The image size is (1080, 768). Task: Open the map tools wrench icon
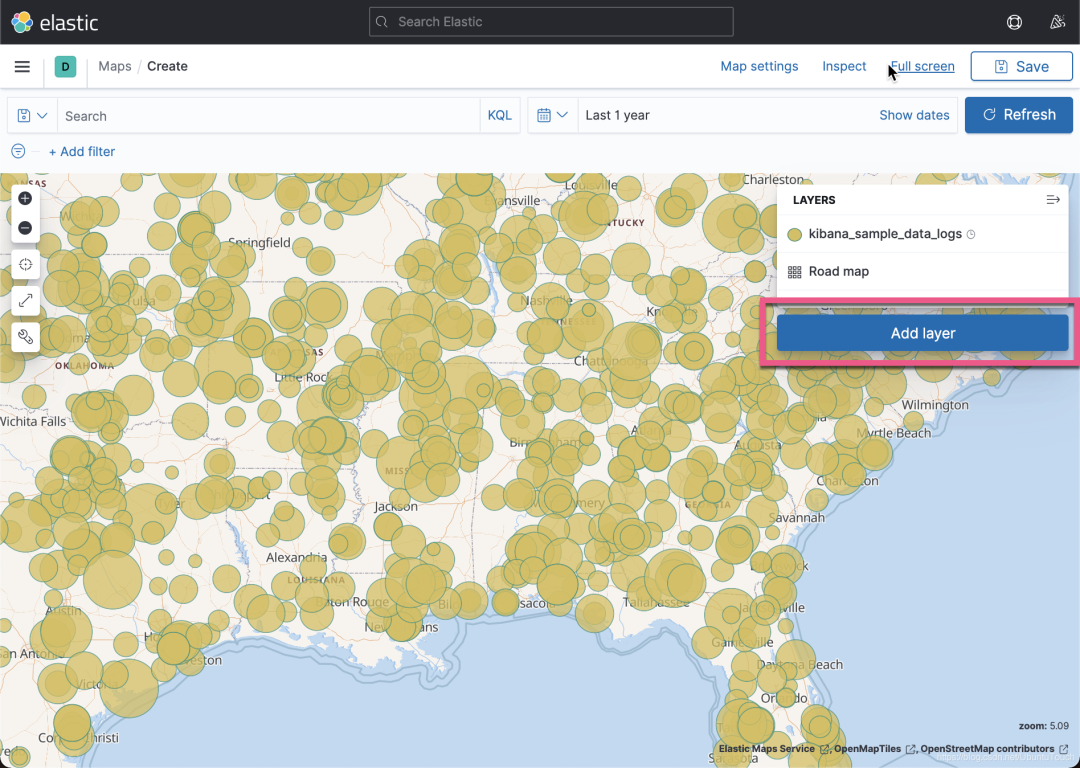(25, 337)
